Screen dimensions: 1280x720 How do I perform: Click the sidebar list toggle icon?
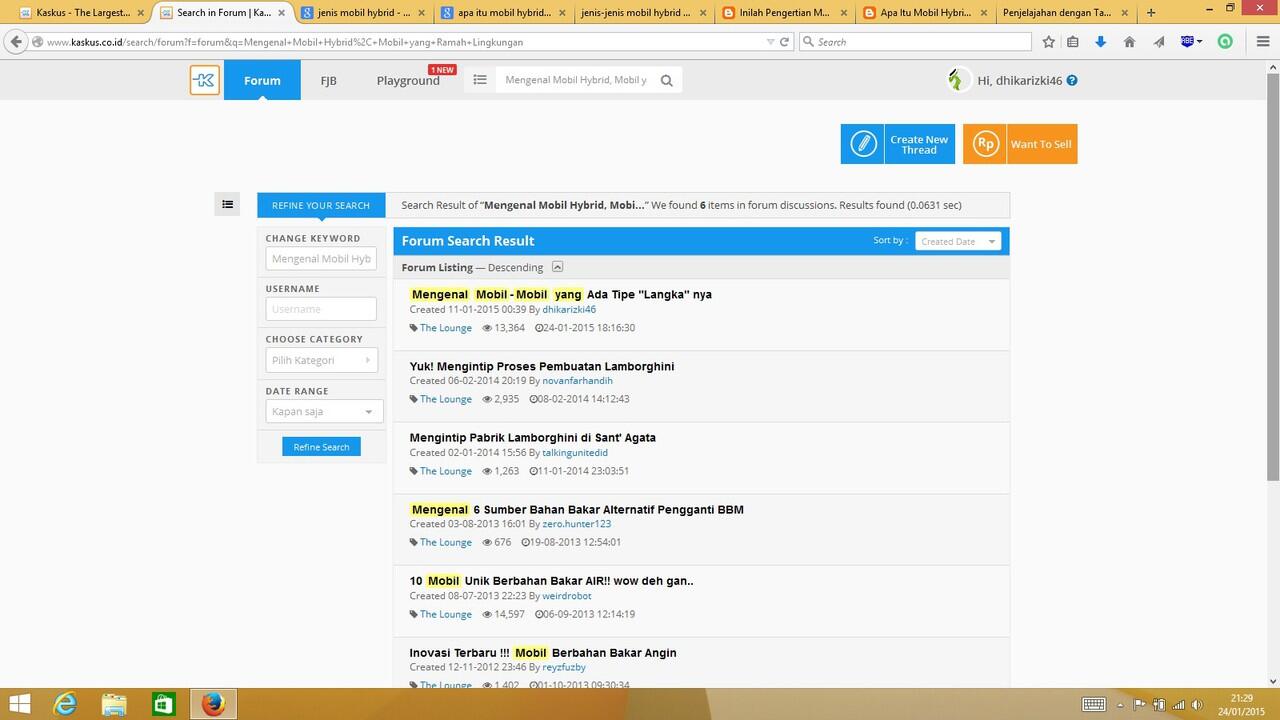[x=228, y=204]
